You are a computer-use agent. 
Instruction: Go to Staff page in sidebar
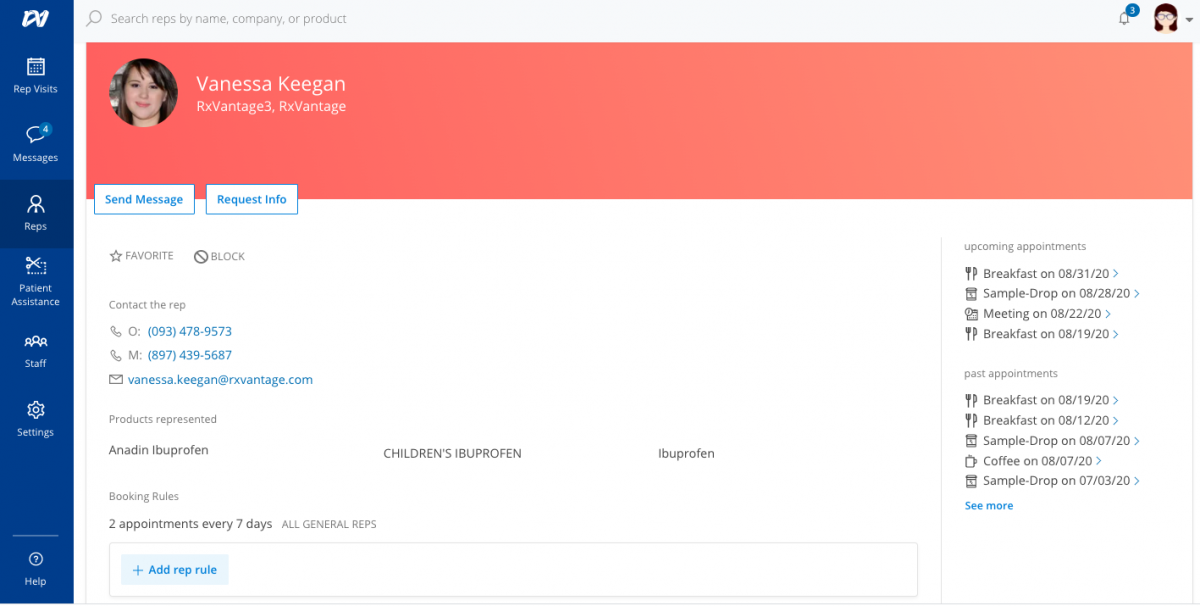tap(36, 350)
